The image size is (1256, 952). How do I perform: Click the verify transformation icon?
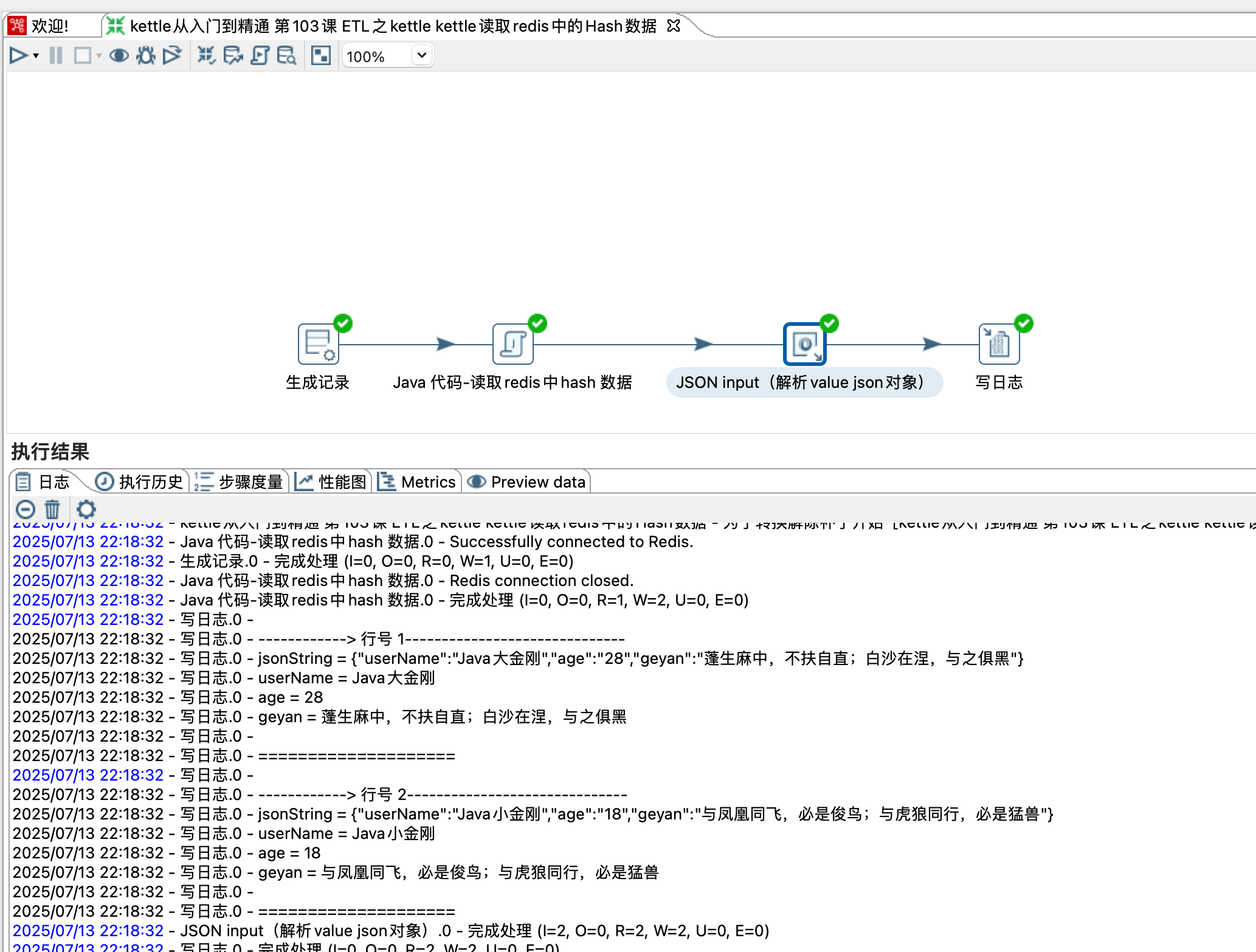point(207,56)
